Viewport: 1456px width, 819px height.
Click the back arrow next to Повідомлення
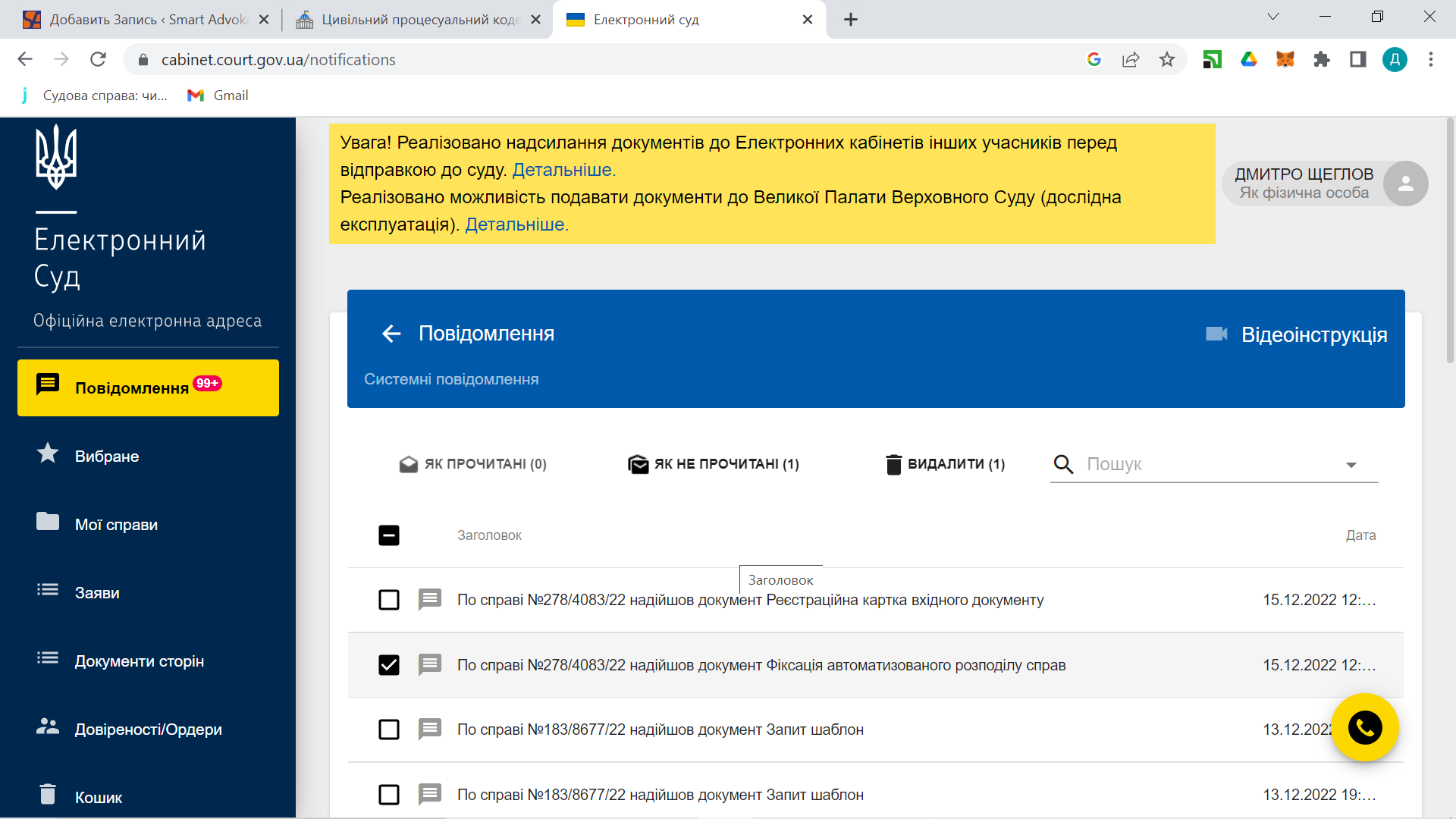coord(391,334)
